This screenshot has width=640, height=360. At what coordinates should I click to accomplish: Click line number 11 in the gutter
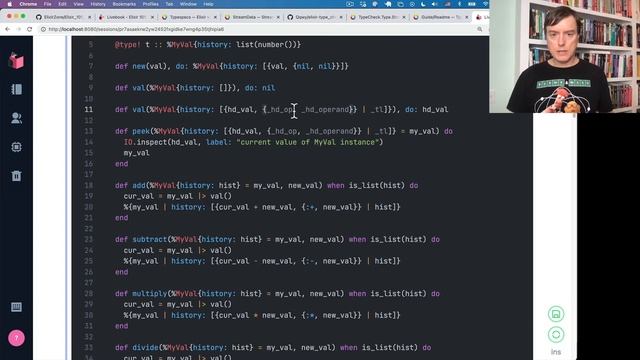pyautogui.click(x=89, y=109)
